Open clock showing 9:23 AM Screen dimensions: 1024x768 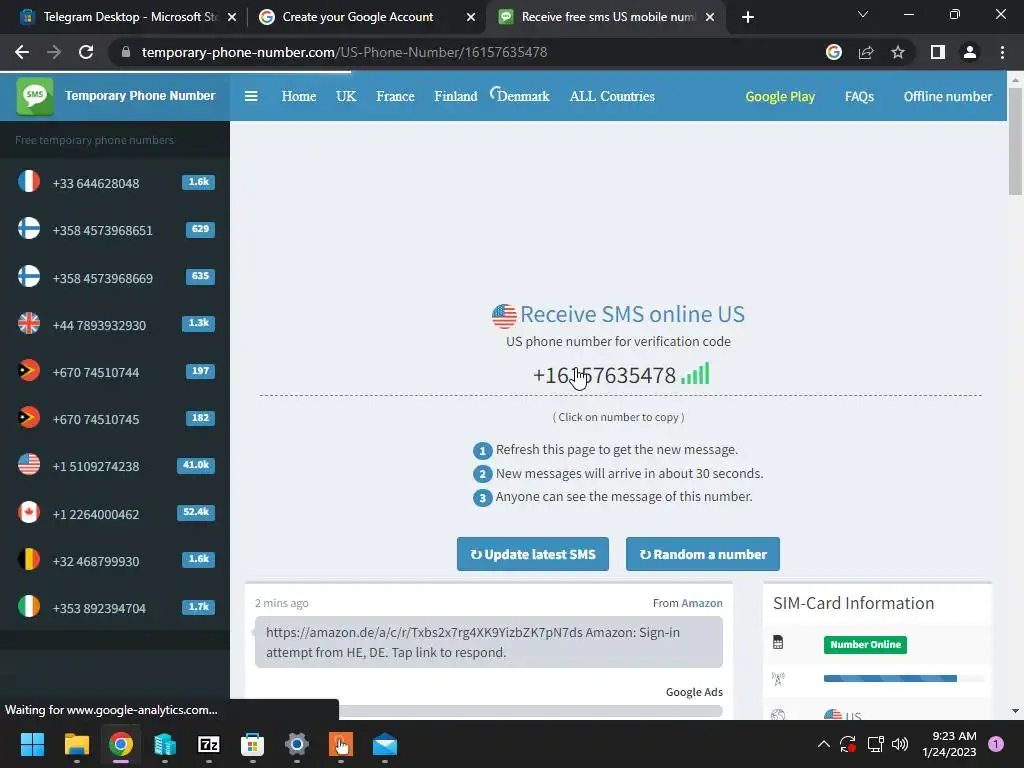pyautogui.click(x=949, y=744)
